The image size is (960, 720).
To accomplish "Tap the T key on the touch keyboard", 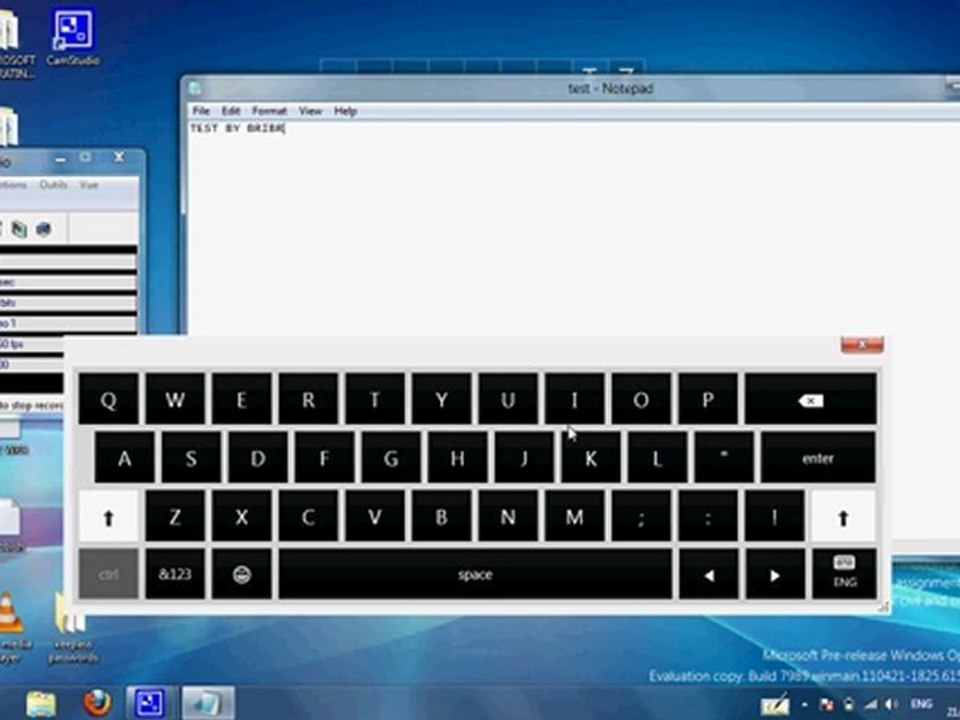I will point(375,399).
